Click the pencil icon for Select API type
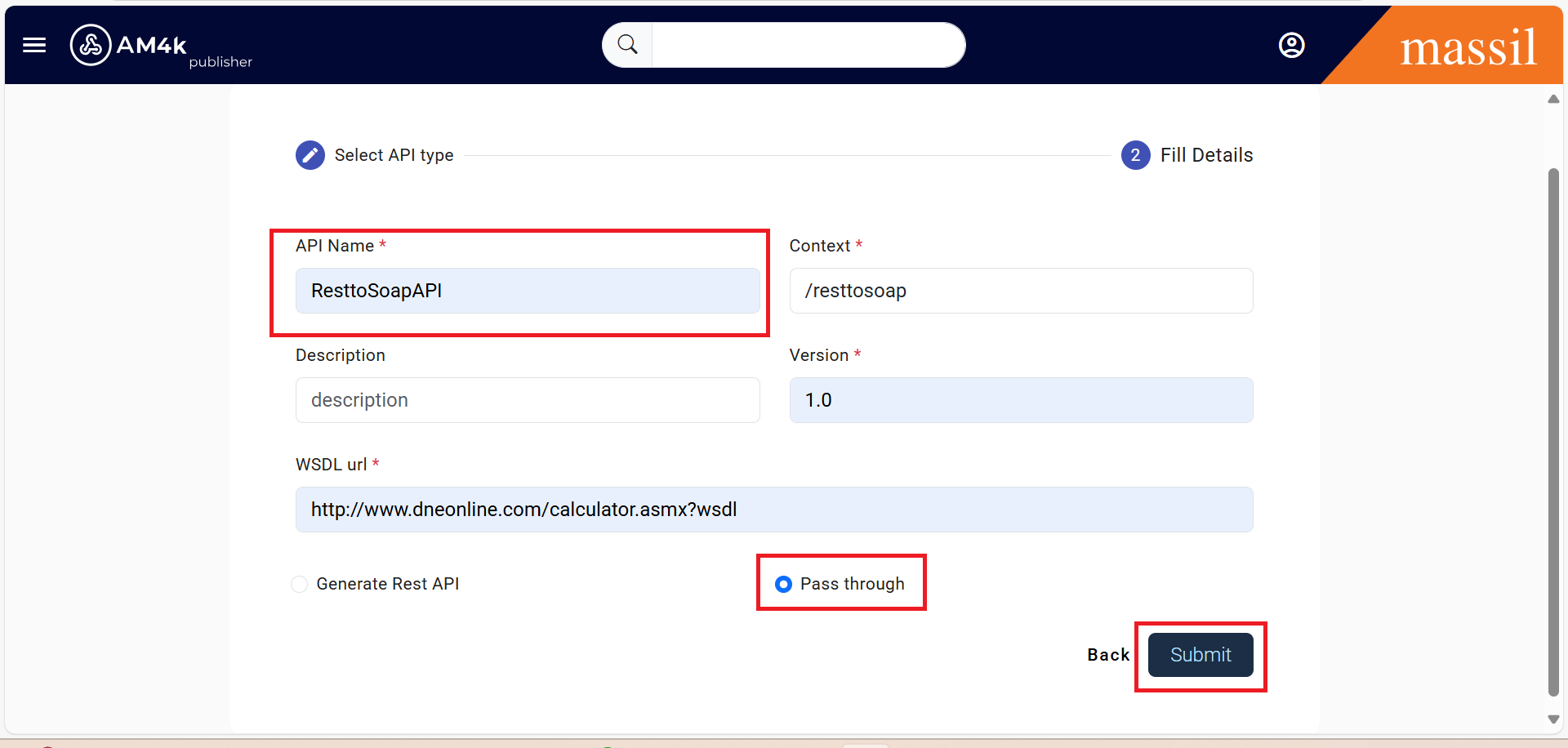This screenshot has width=1568, height=748. pos(310,155)
